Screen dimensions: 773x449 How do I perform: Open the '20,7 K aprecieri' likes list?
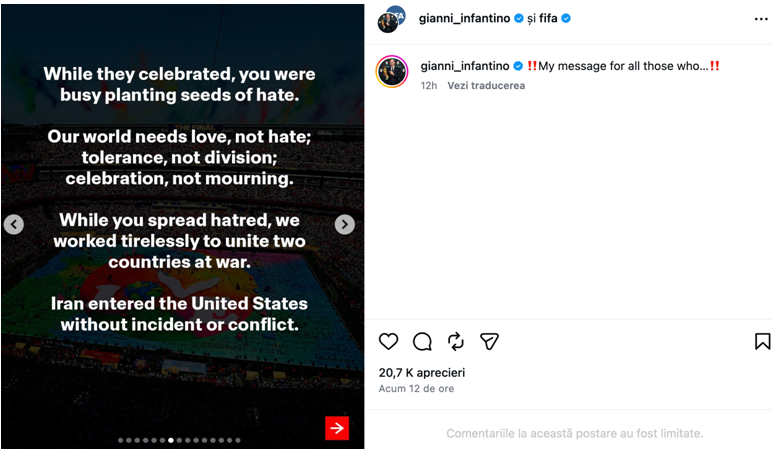tap(422, 373)
